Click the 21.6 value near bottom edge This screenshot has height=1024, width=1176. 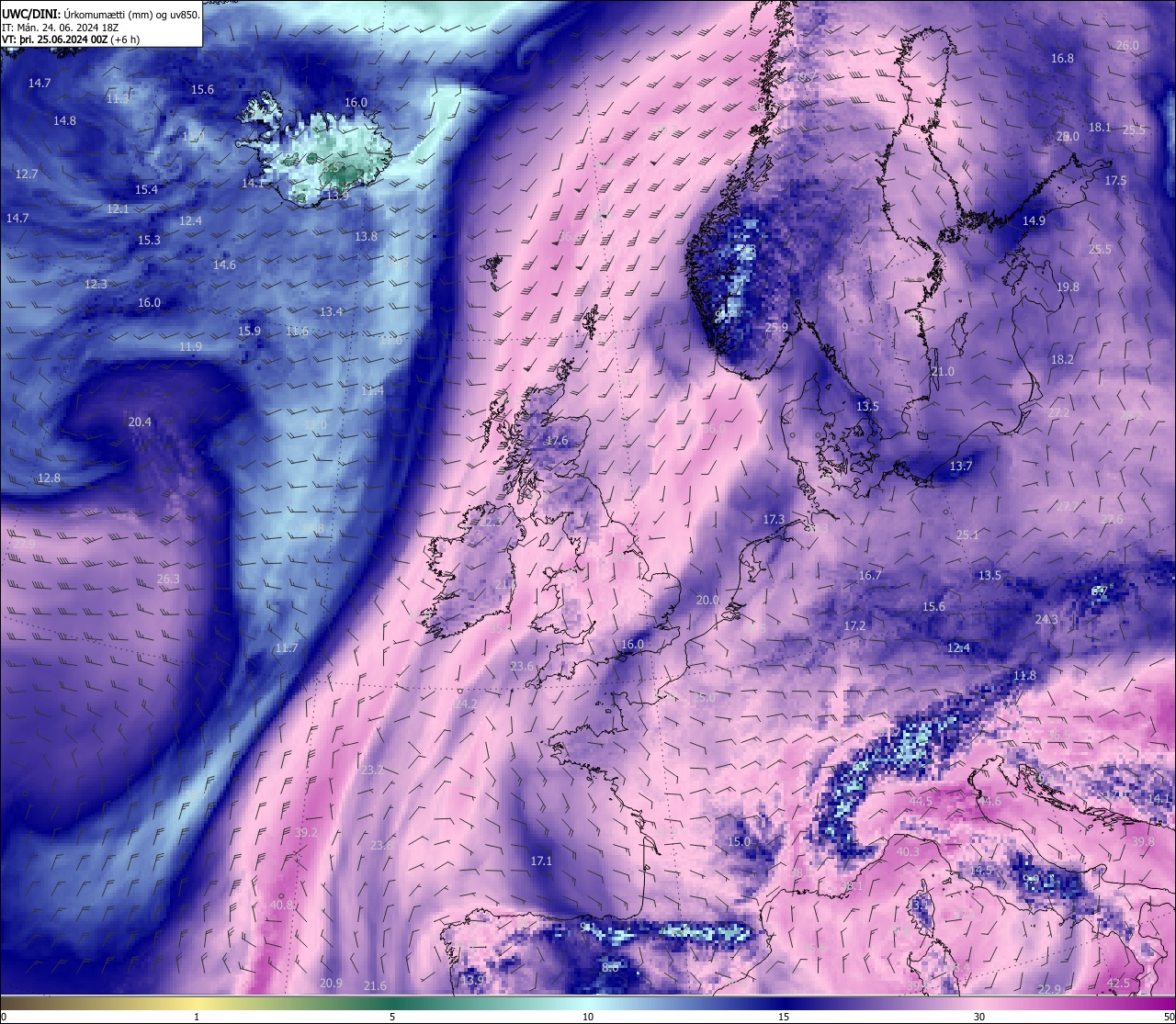tap(375, 985)
